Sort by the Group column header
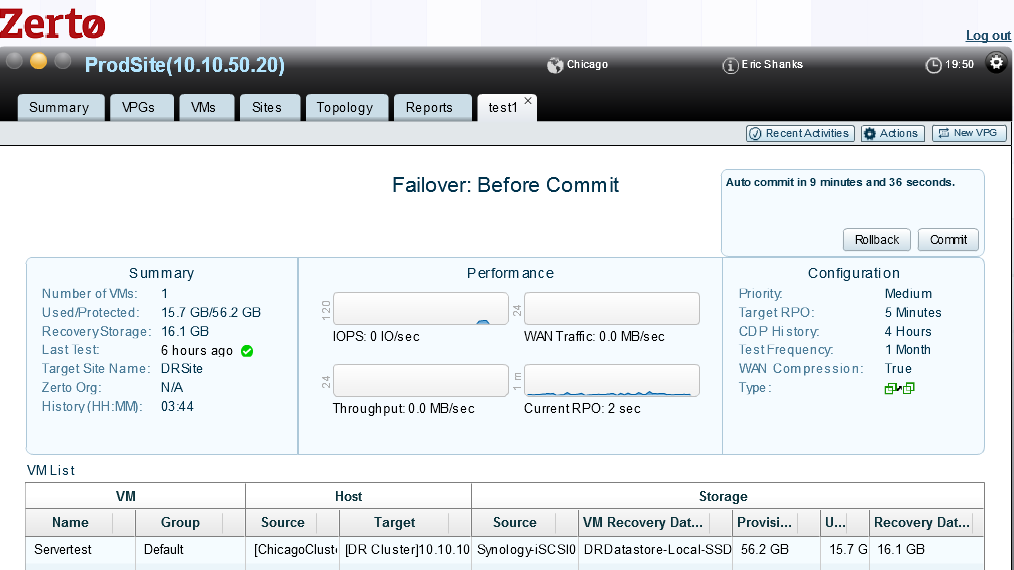Image resolution: width=1014 pixels, height=570 pixels. click(x=180, y=522)
